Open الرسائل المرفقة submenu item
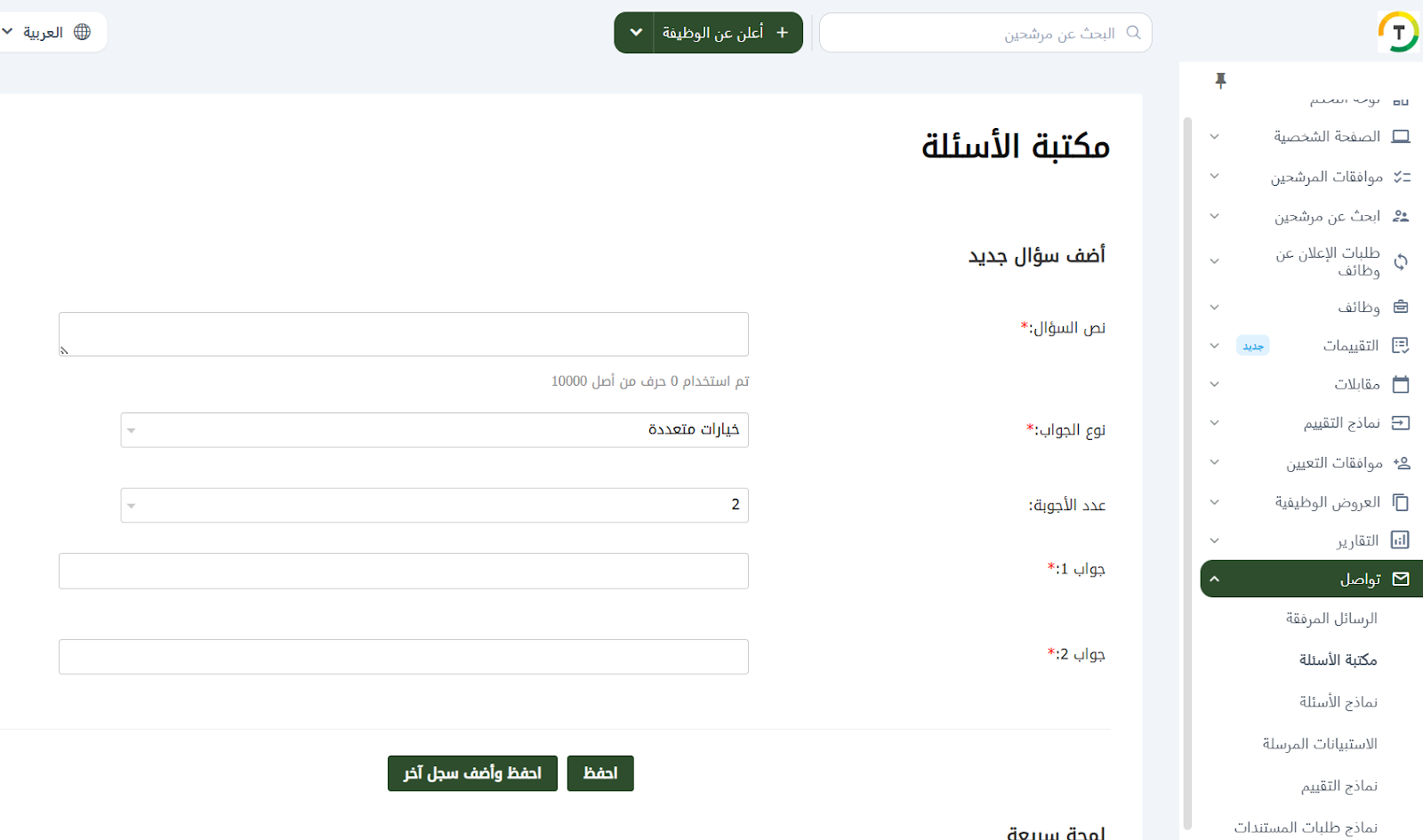1423x840 pixels. click(x=1331, y=619)
